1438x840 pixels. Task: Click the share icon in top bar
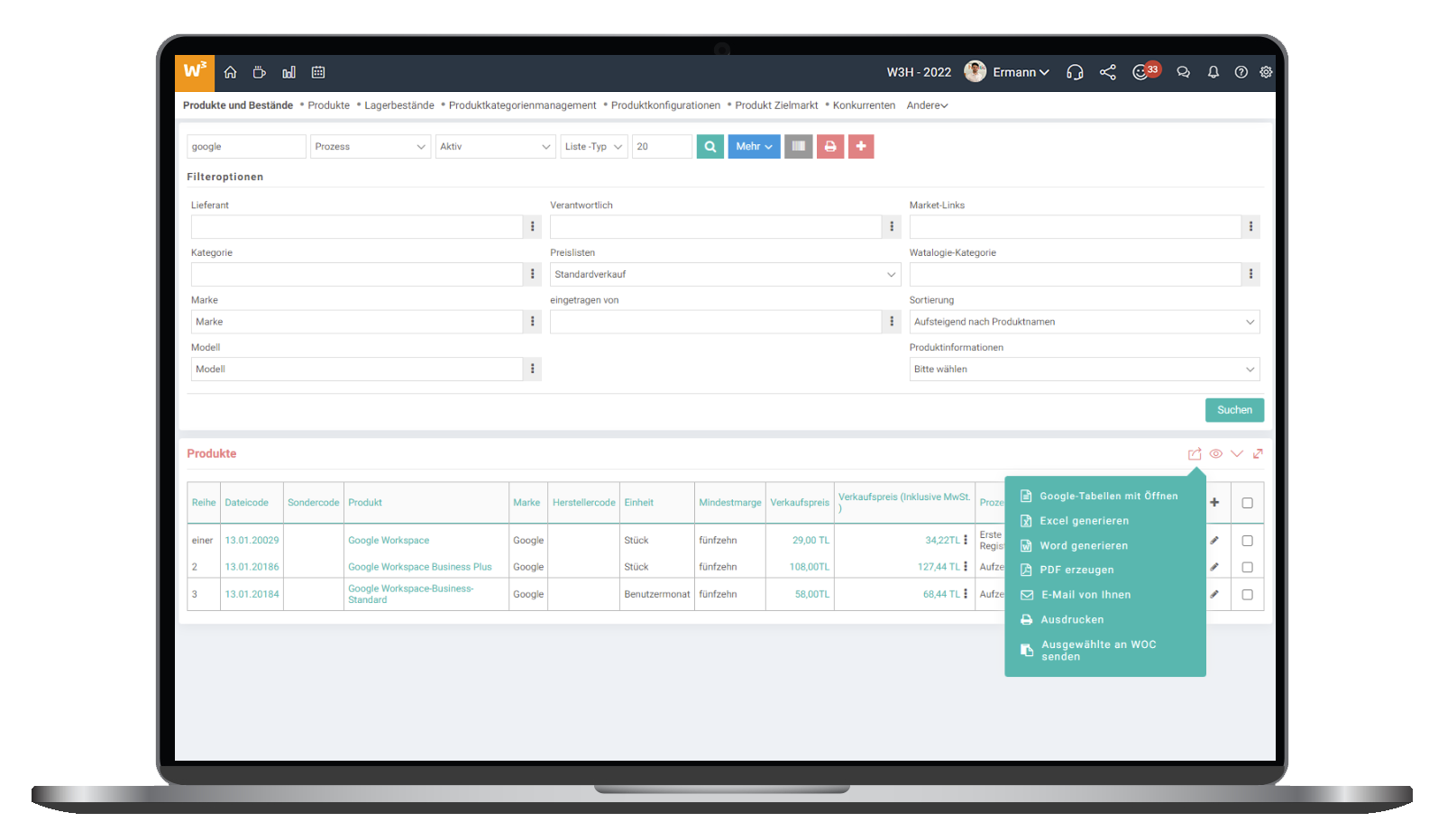click(1108, 72)
